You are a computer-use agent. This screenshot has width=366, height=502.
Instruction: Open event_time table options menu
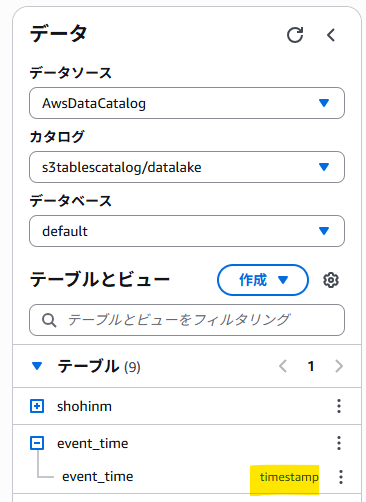339,443
